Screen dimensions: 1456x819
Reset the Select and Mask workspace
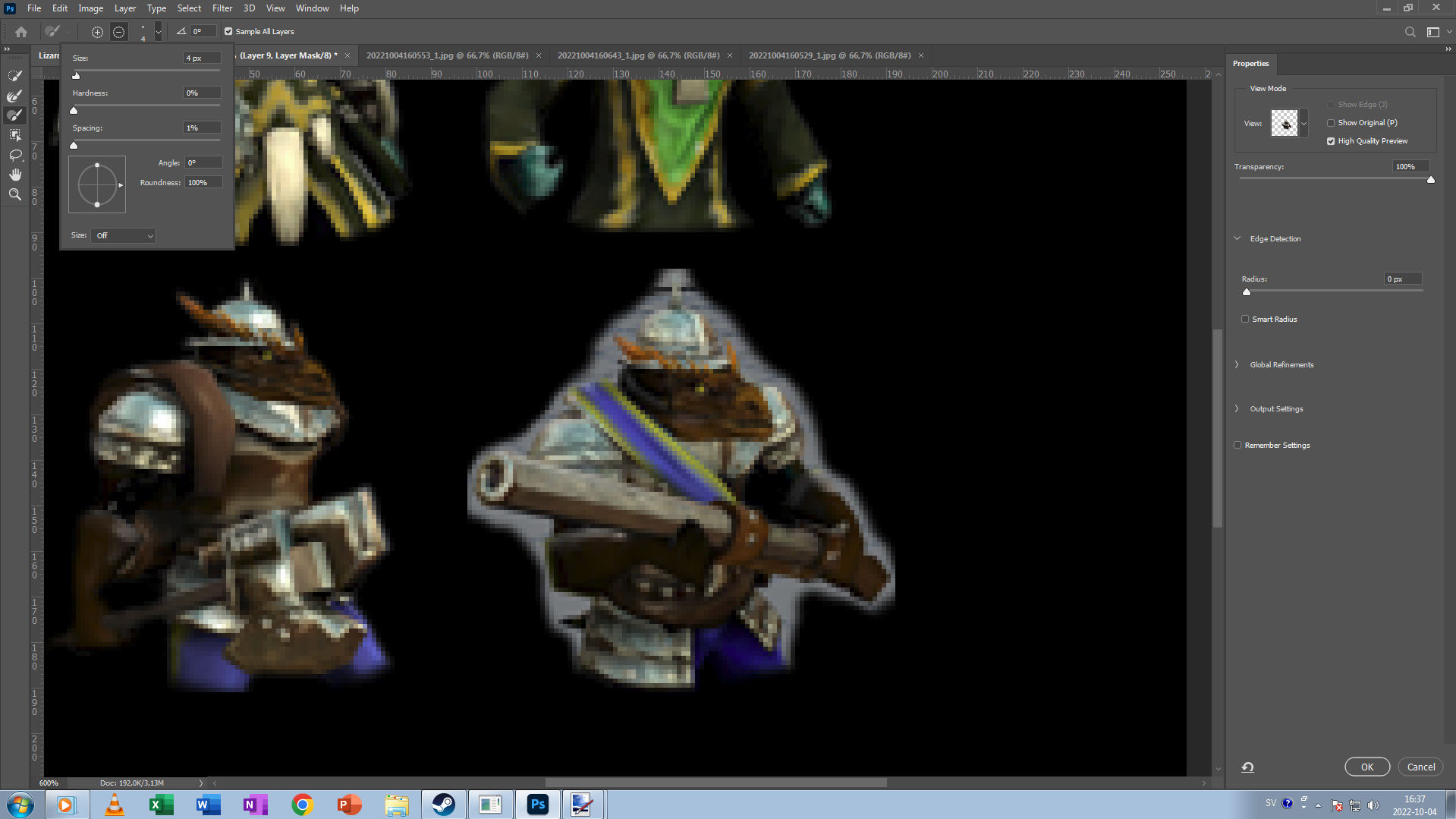[1247, 767]
